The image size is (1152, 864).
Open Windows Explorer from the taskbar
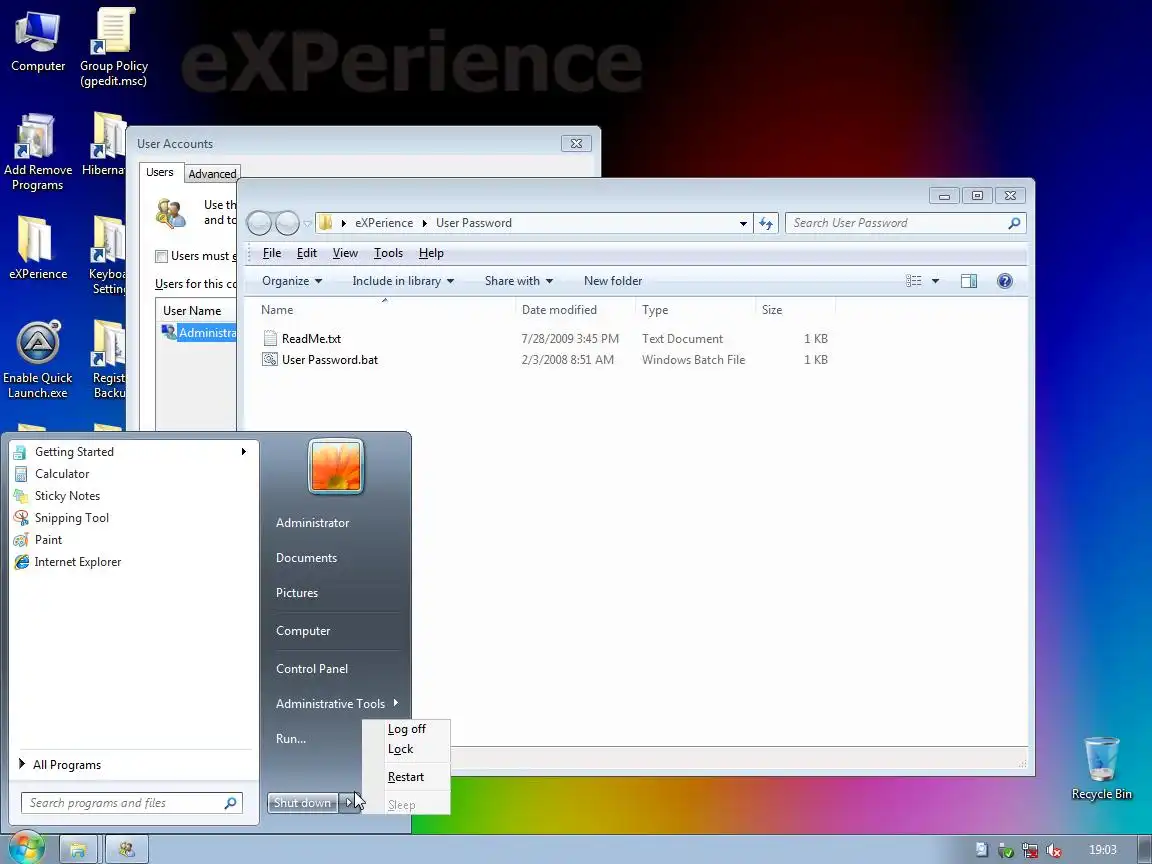tap(78, 850)
